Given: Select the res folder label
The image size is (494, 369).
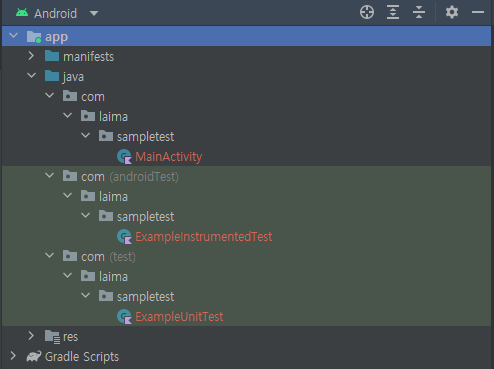Looking at the screenshot, I should tap(70, 337).
